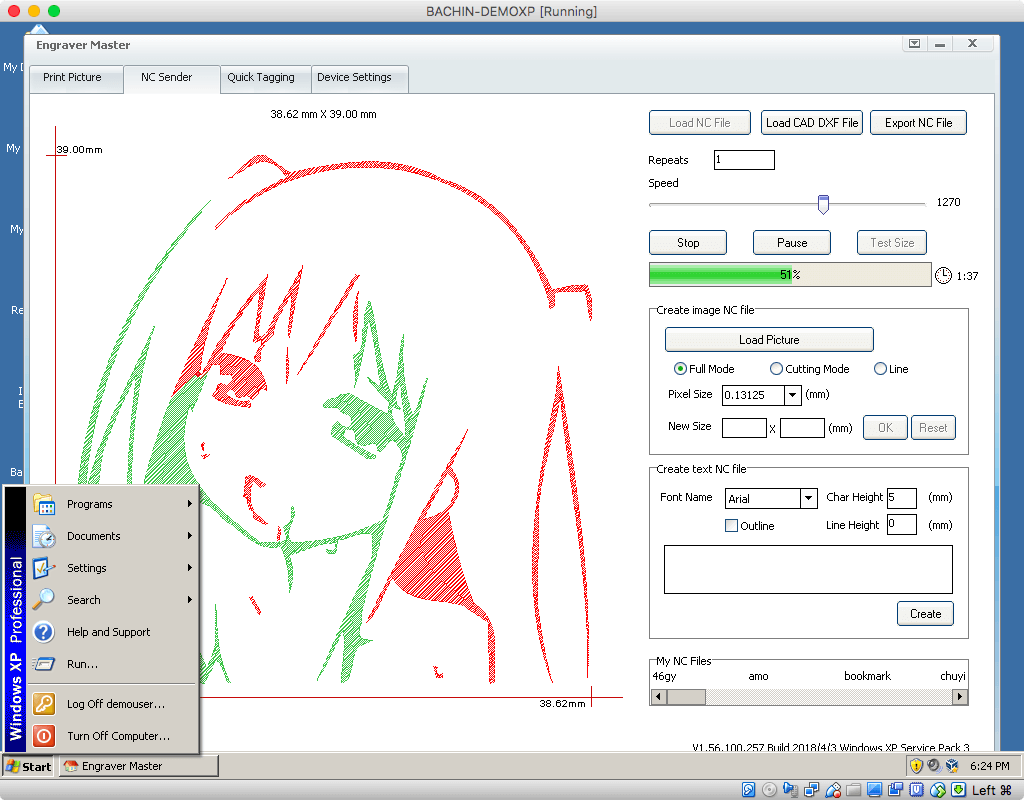
Task: Click the OK button for New Size
Action: (x=885, y=428)
